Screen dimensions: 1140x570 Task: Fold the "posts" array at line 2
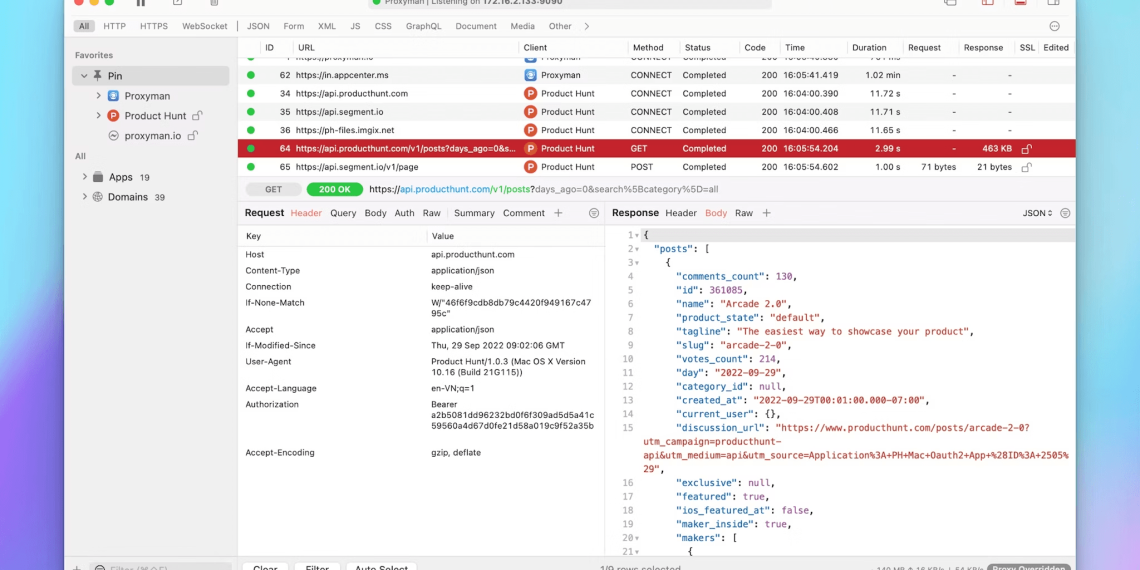click(637, 249)
